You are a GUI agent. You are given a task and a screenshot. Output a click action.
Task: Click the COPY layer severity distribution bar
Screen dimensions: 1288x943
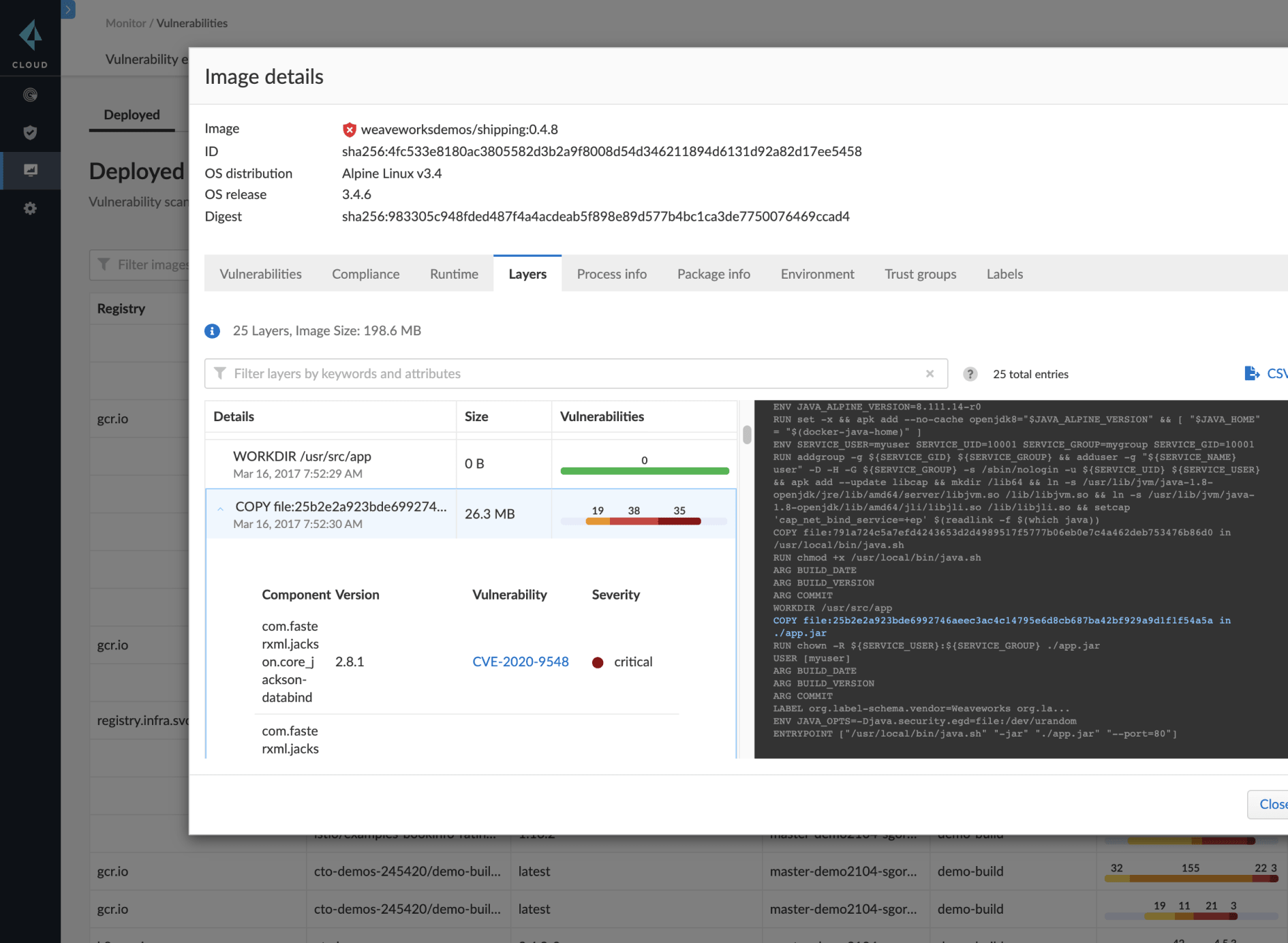pyautogui.click(x=643, y=521)
